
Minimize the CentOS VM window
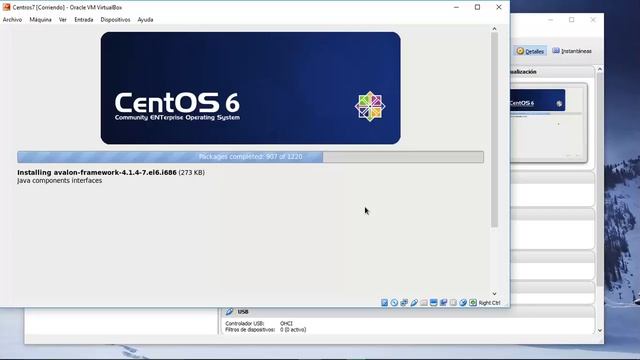coord(456,7)
